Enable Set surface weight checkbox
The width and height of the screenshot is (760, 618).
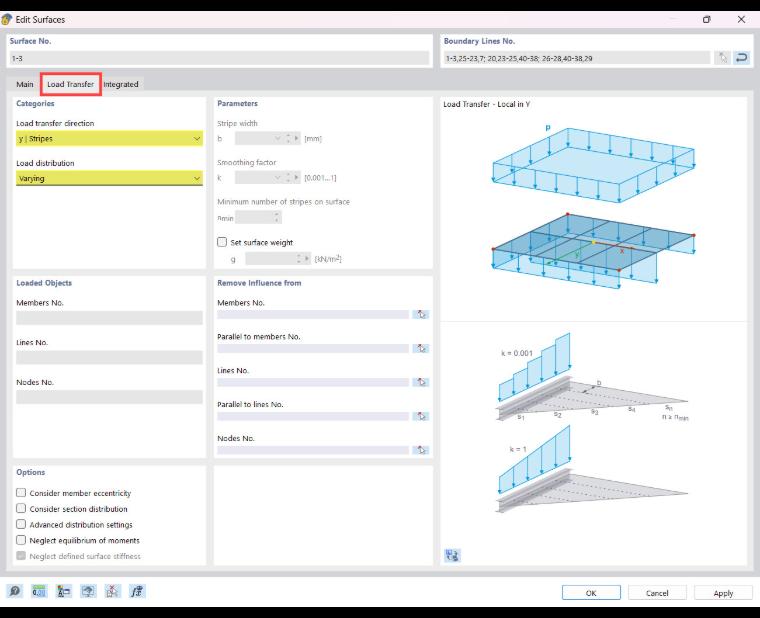coord(222,242)
